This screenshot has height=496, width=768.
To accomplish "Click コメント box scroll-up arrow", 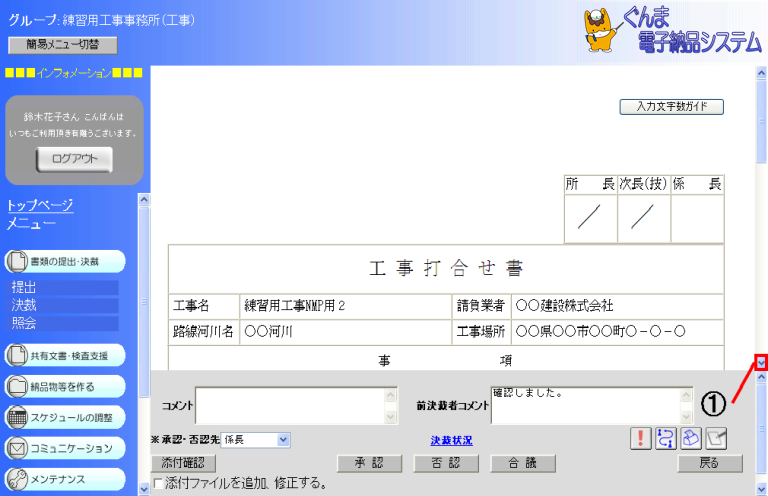I will coord(390,395).
